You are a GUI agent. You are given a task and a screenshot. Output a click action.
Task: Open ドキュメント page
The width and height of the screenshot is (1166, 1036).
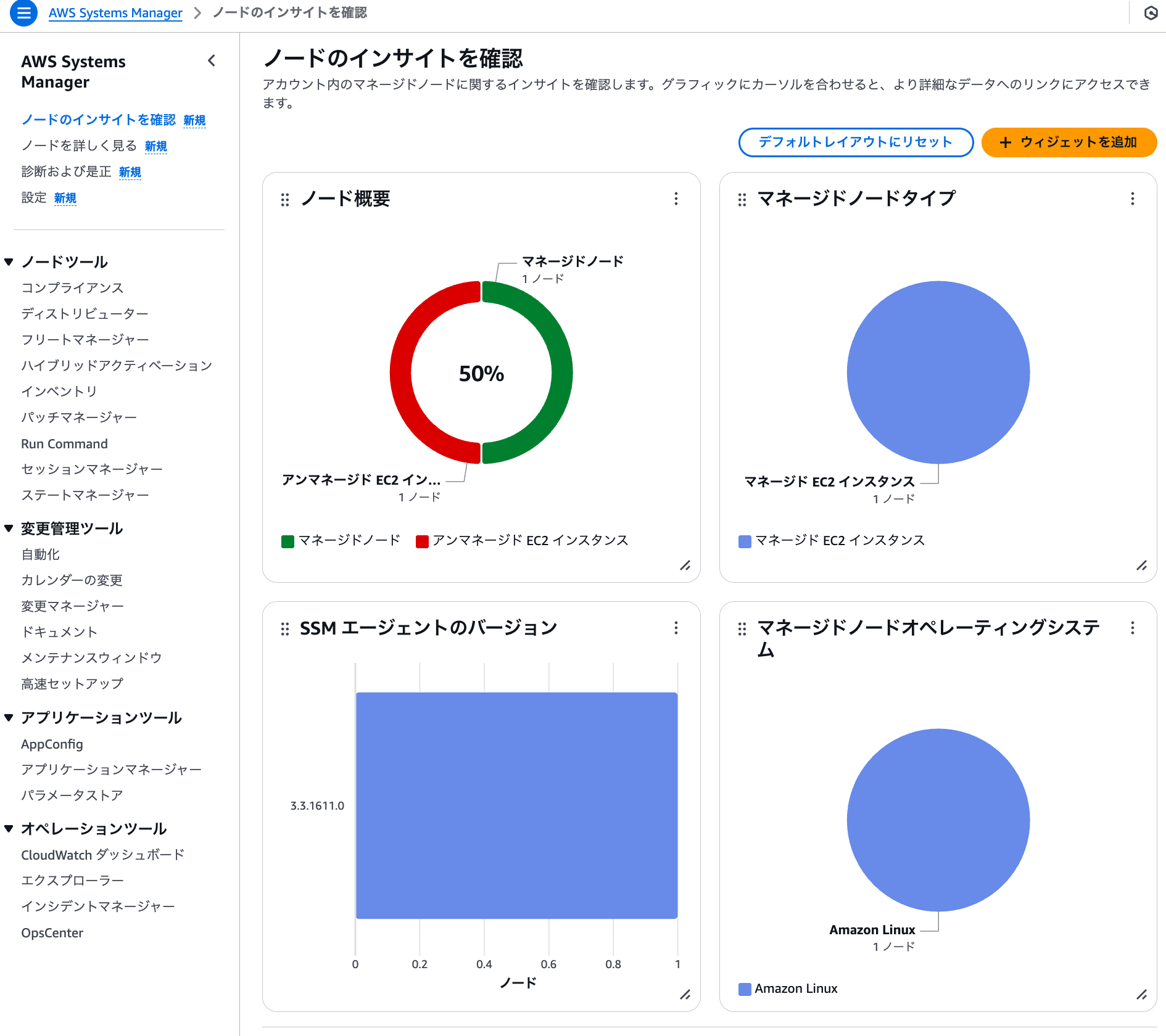click(59, 632)
